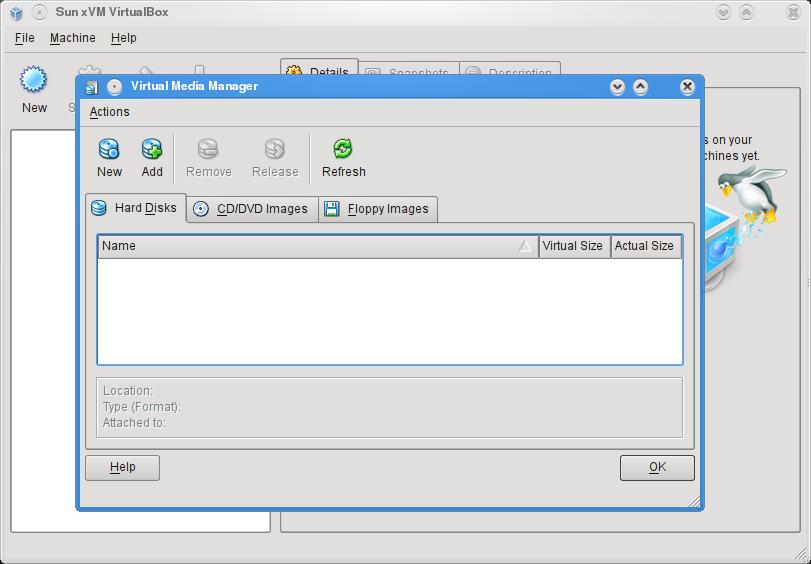
Task: Select the Details tab in main window
Action: (319, 69)
